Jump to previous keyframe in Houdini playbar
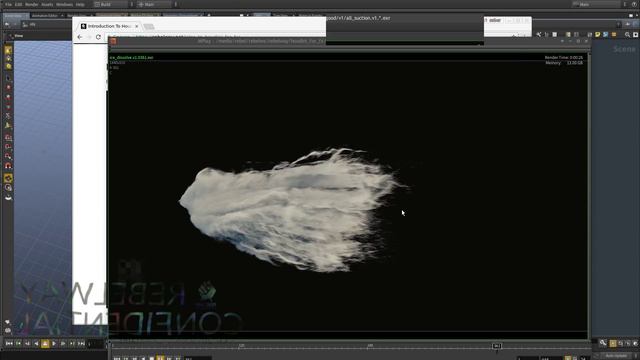 point(18,344)
